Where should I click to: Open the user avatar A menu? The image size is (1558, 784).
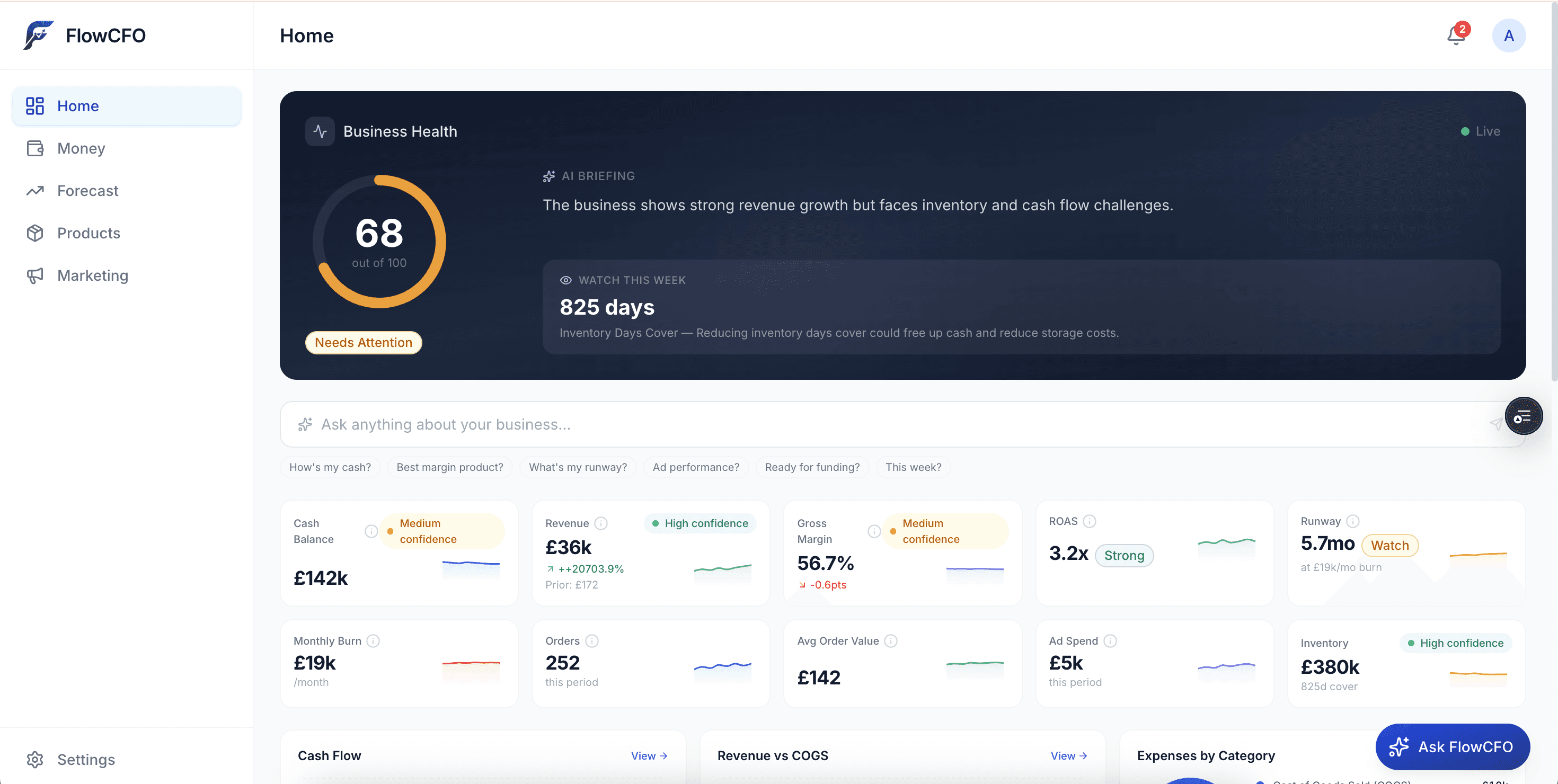tap(1508, 35)
